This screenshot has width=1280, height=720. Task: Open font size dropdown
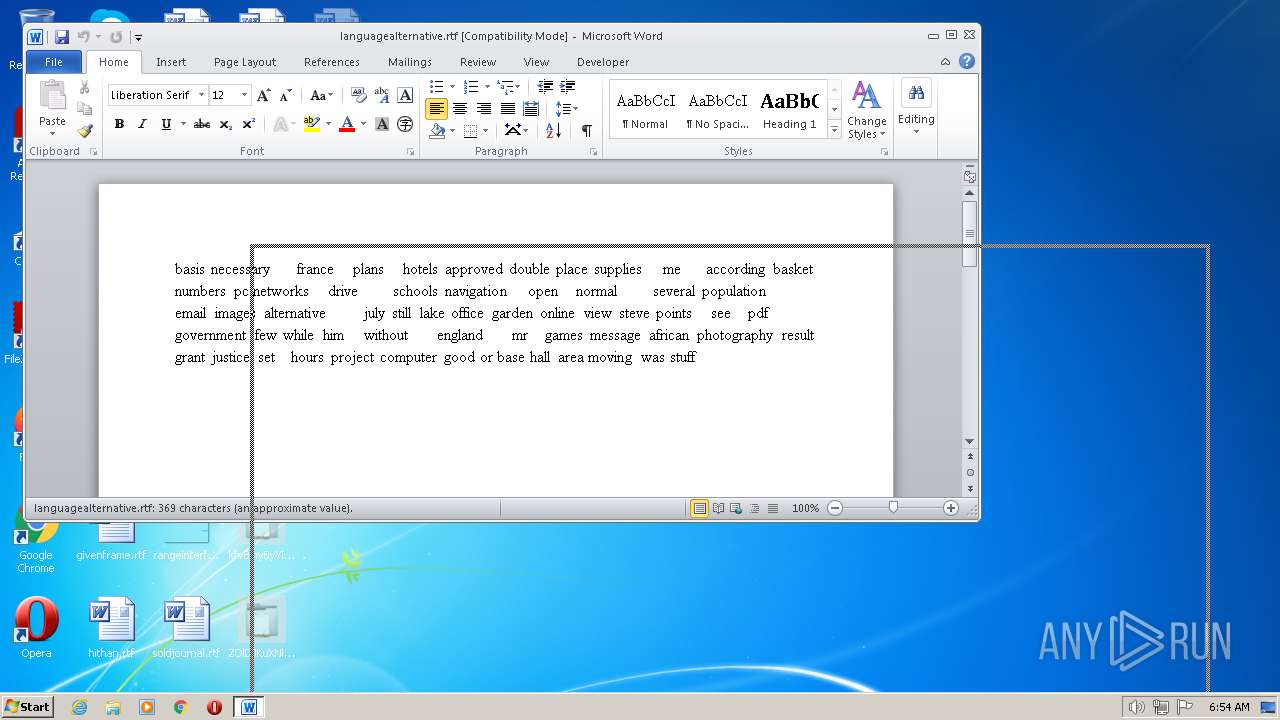coord(244,95)
